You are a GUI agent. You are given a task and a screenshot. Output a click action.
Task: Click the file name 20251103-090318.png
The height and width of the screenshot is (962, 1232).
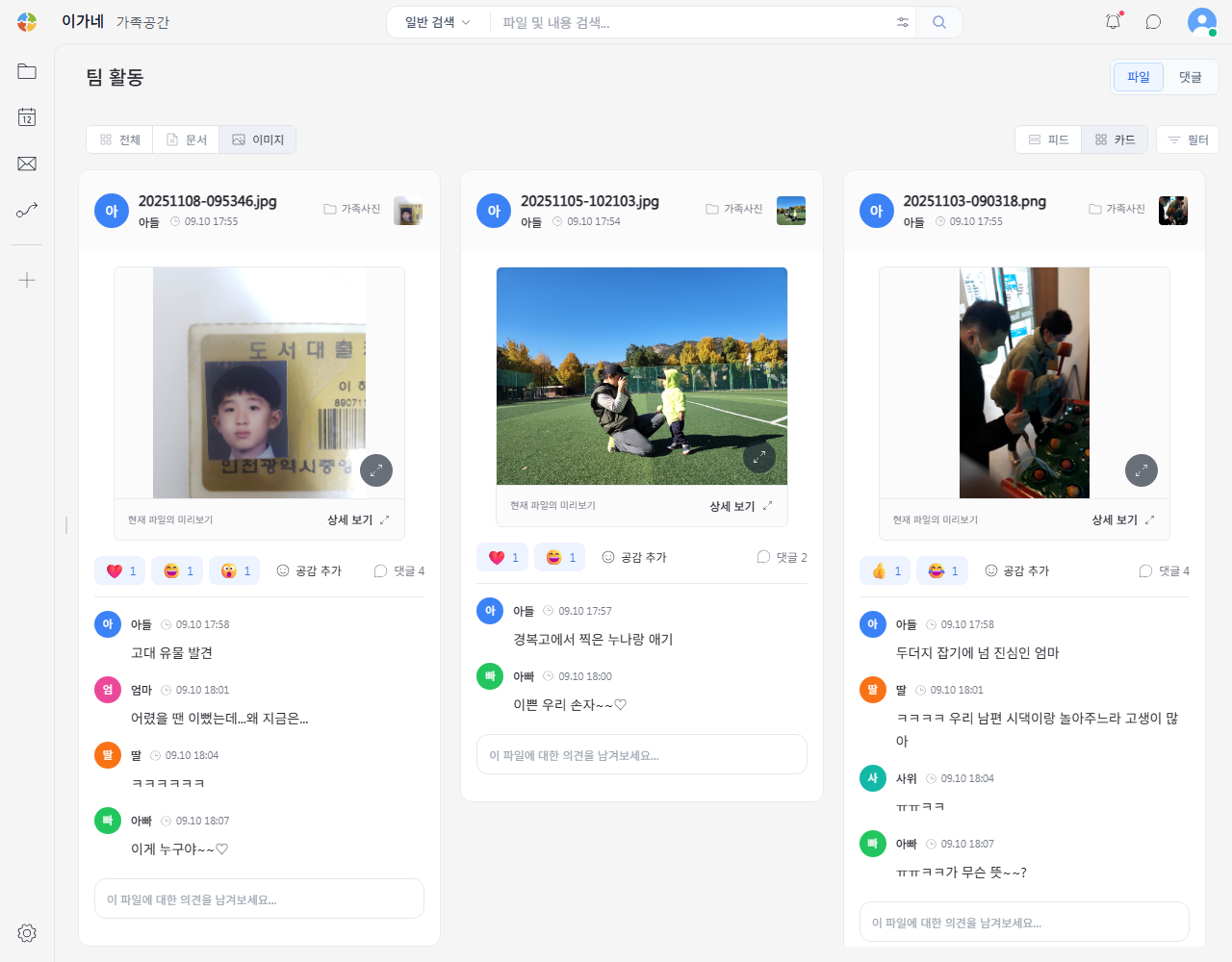(x=974, y=201)
